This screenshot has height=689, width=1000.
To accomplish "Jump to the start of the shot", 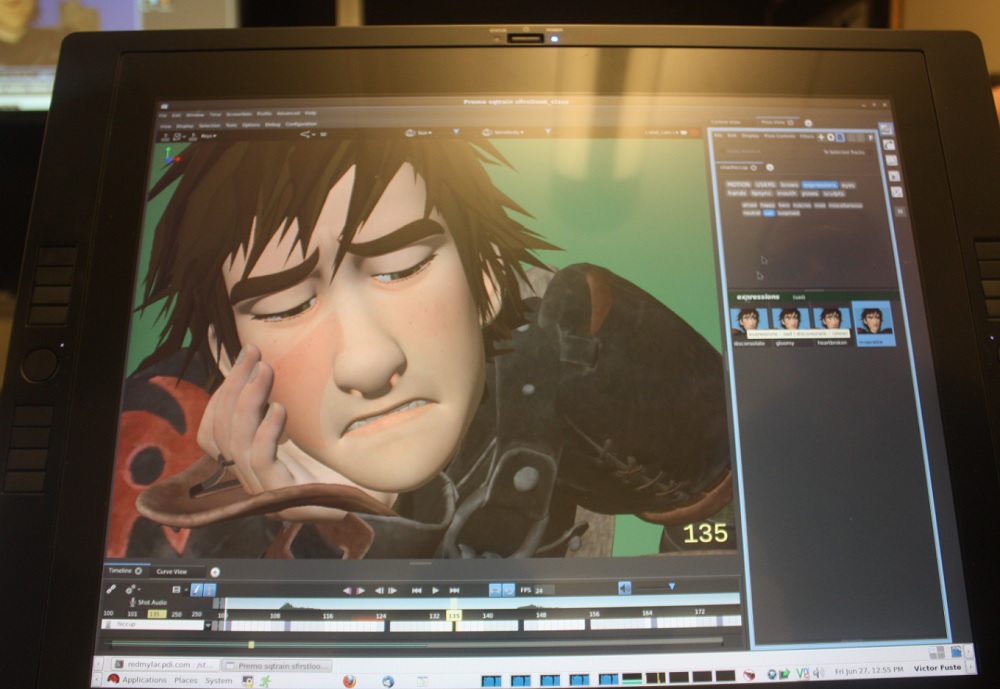I will click(416, 590).
